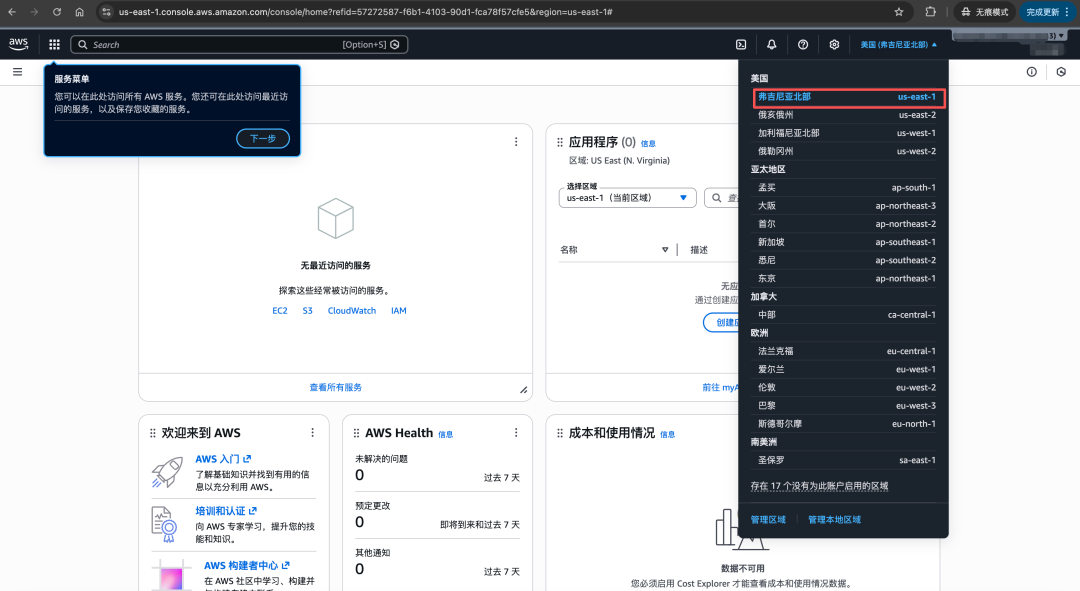Screen dimensions: 1080x591
Task: Click 下一步 in the 服务菜单 tooltip
Action: click(x=263, y=138)
